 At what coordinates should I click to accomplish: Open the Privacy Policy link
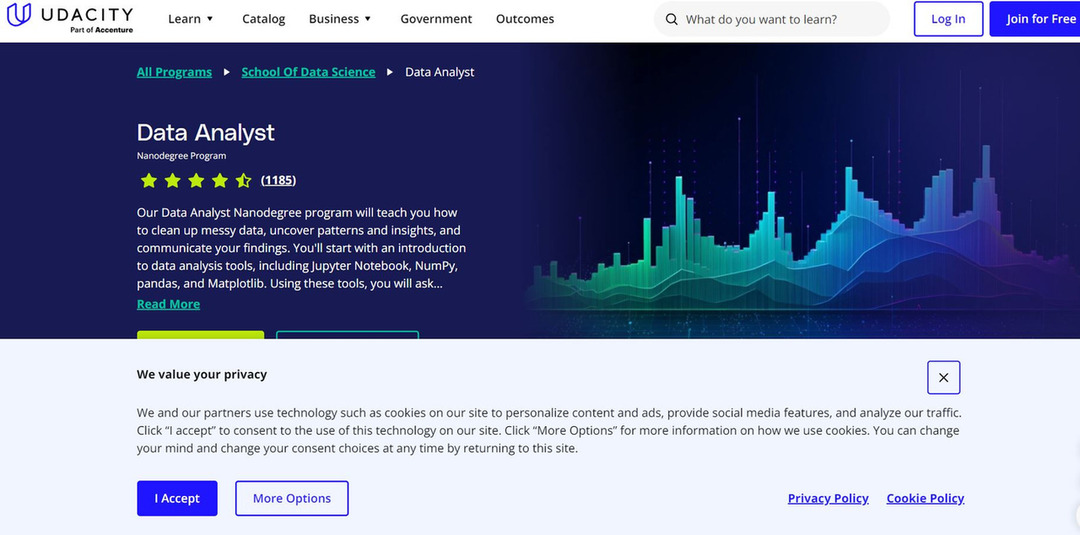pyautogui.click(x=828, y=499)
